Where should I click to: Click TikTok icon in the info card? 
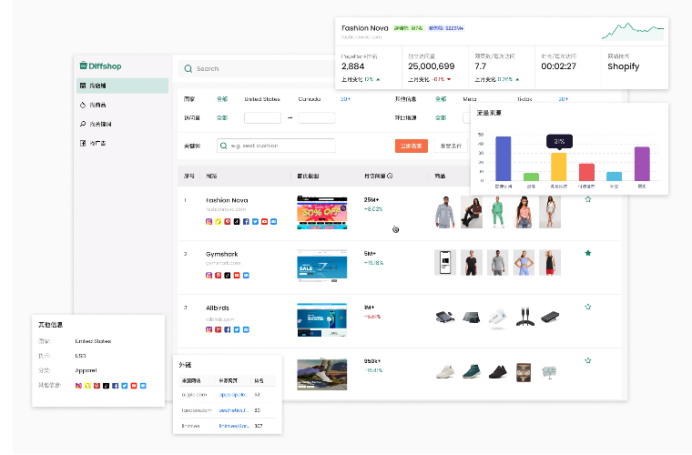point(106,386)
